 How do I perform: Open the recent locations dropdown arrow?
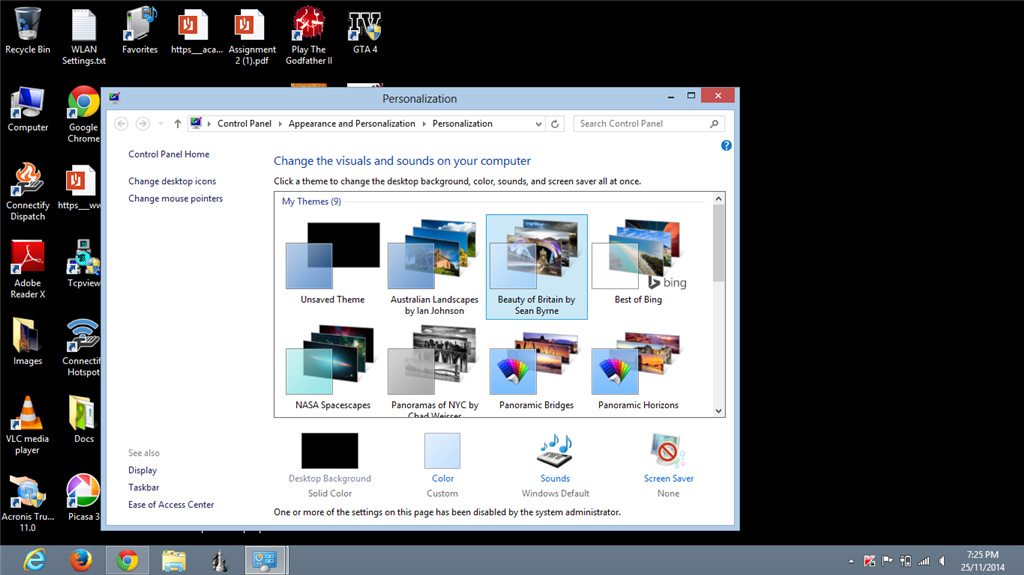(x=161, y=123)
